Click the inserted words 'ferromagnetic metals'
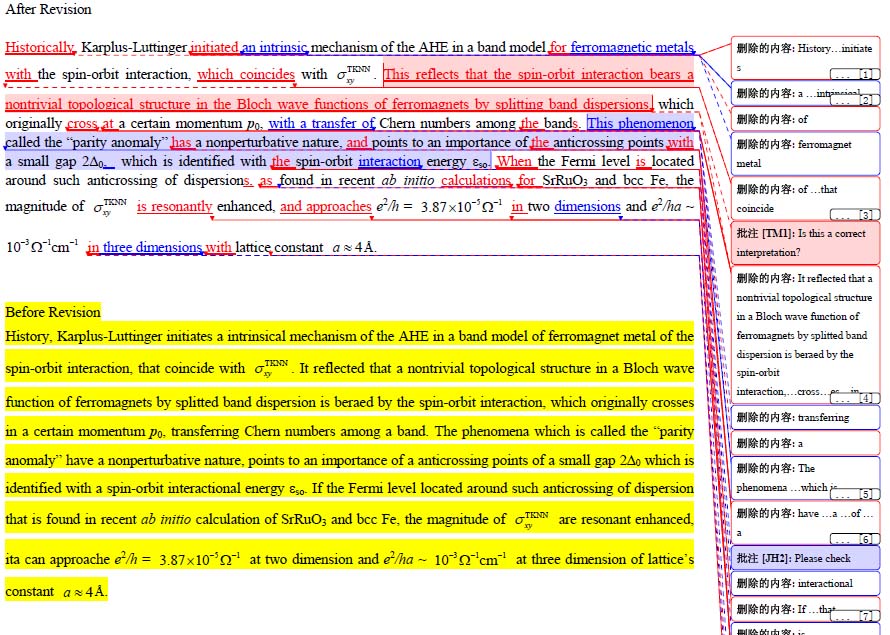This screenshot has width=890, height=635. (x=632, y=47)
